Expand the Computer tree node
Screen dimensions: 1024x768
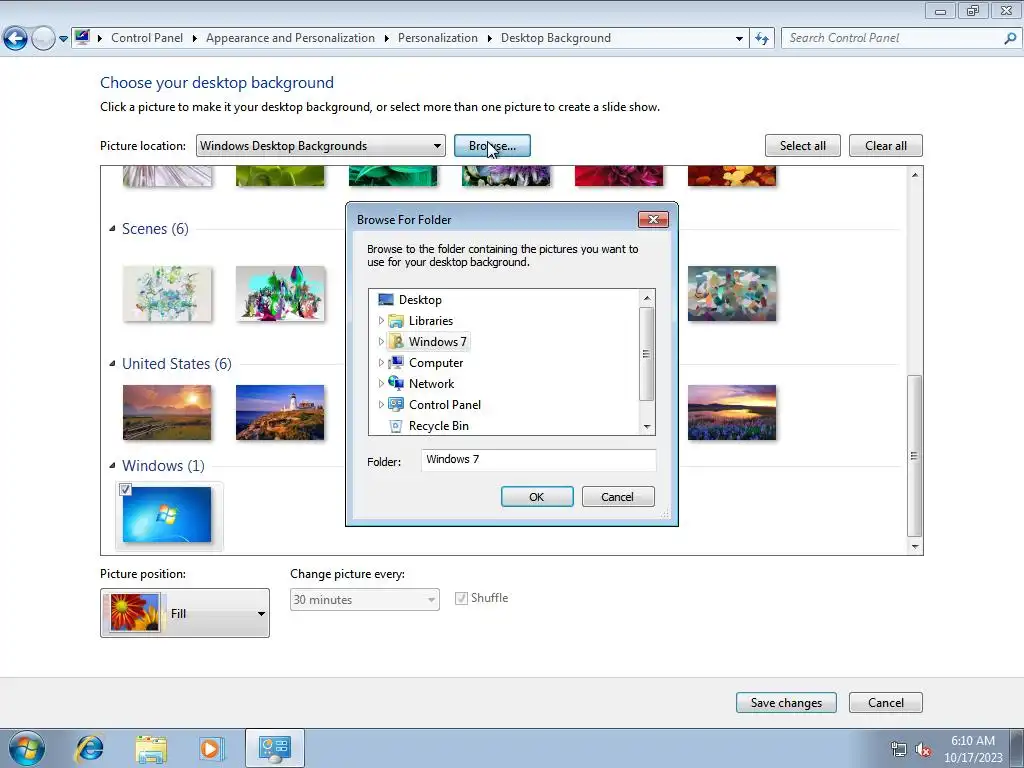point(381,362)
